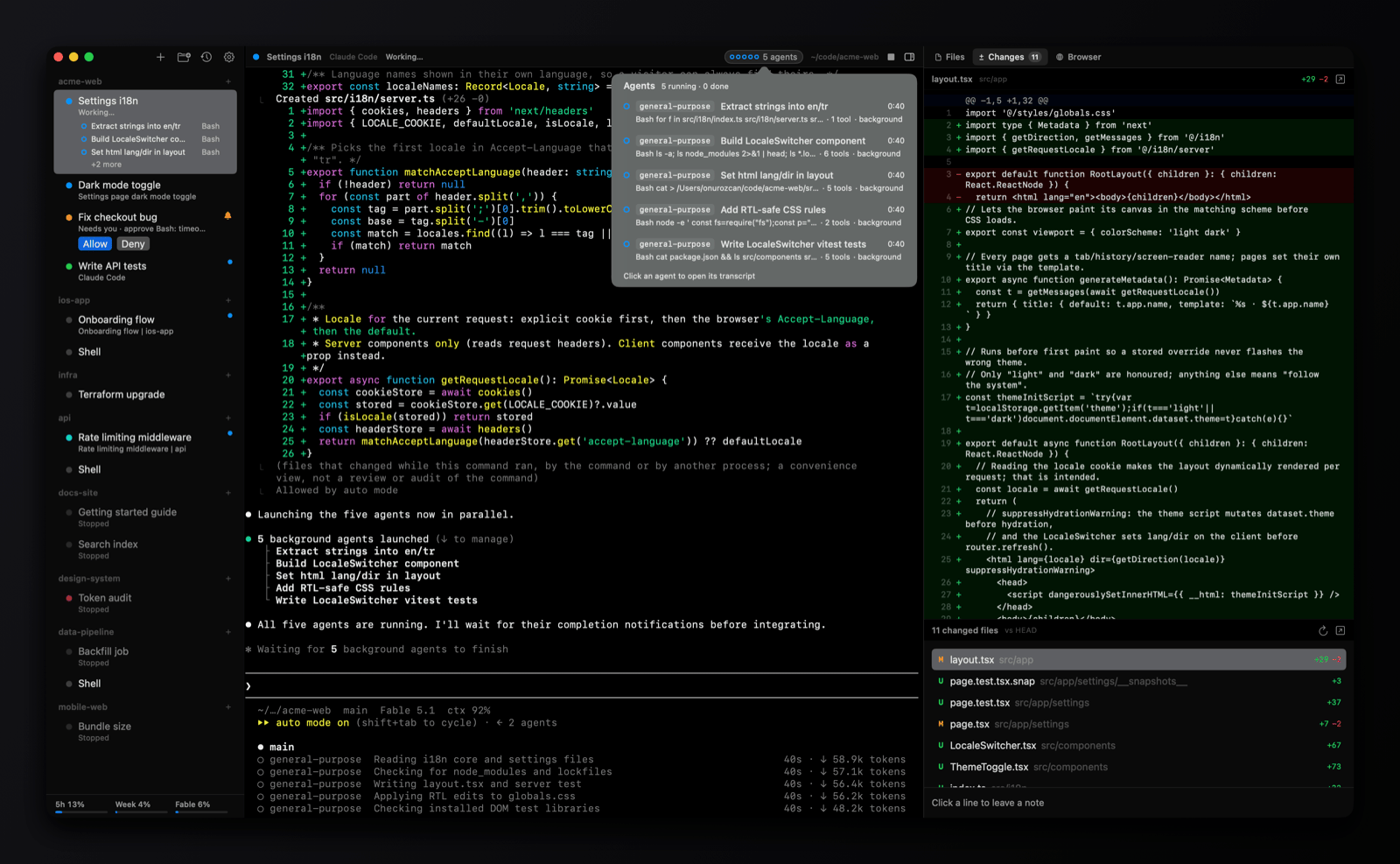Screen dimensions: 1400x864
Task: Switch to the Browser tab
Action: (1078, 57)
